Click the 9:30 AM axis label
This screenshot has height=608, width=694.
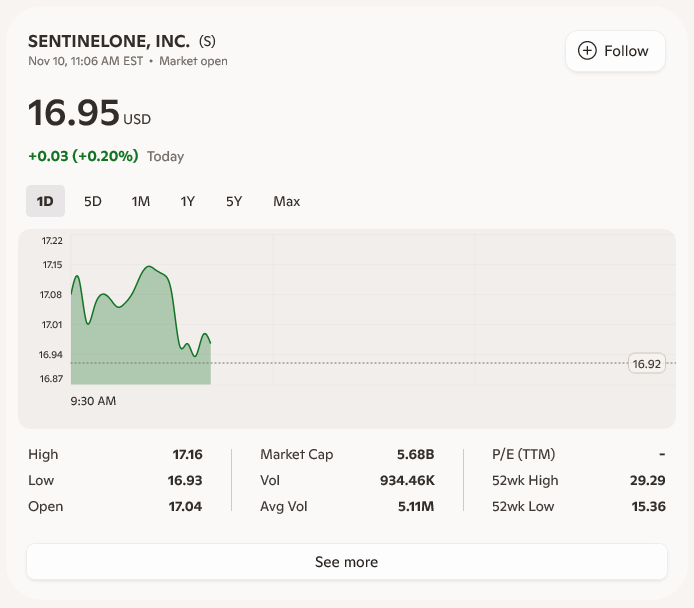(93, 401)
